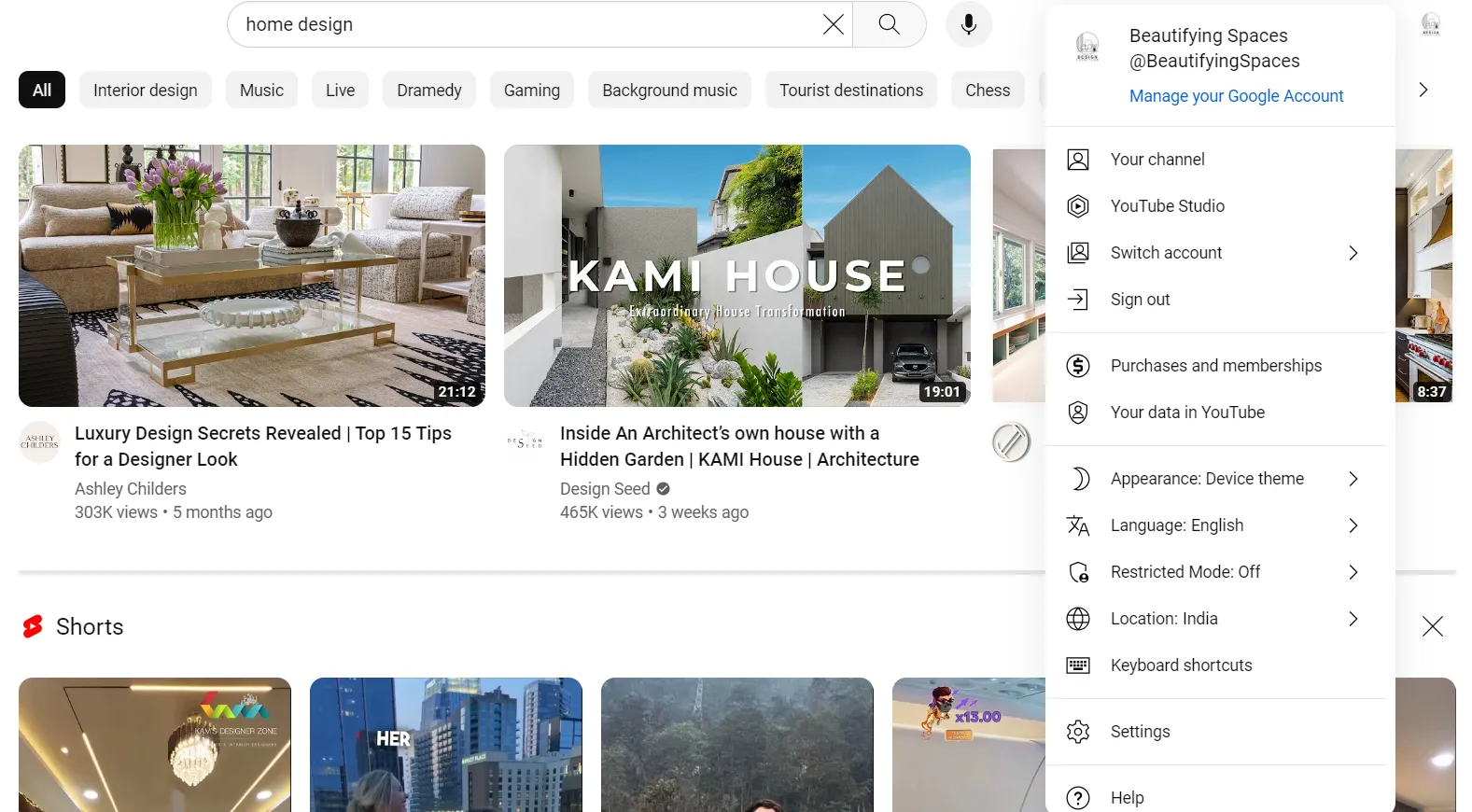Click Manage your Google Account link
This screenshot has width=1472, height=812.
(1236, 96)
